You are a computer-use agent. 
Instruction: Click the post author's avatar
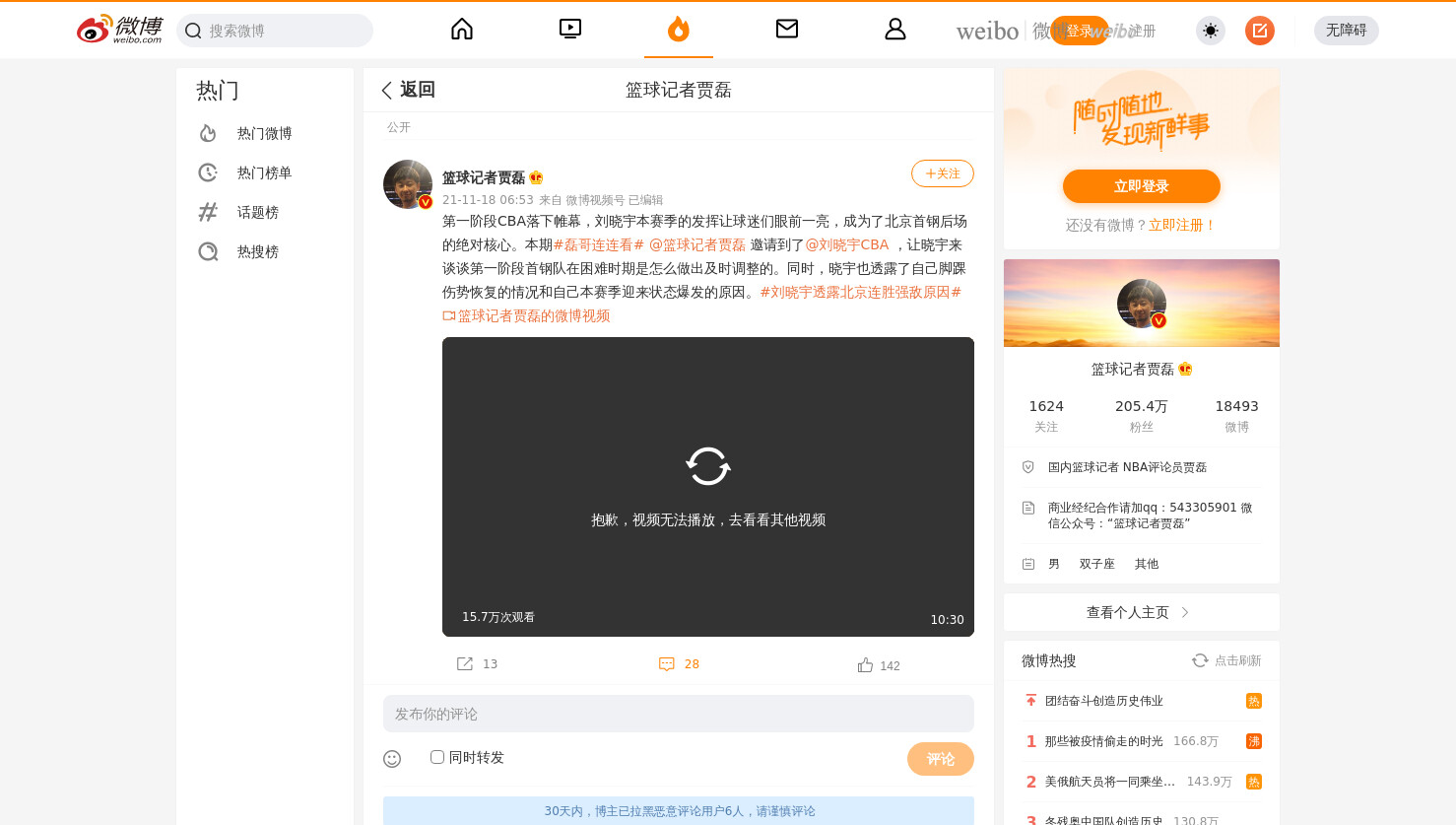coord(408,184)
